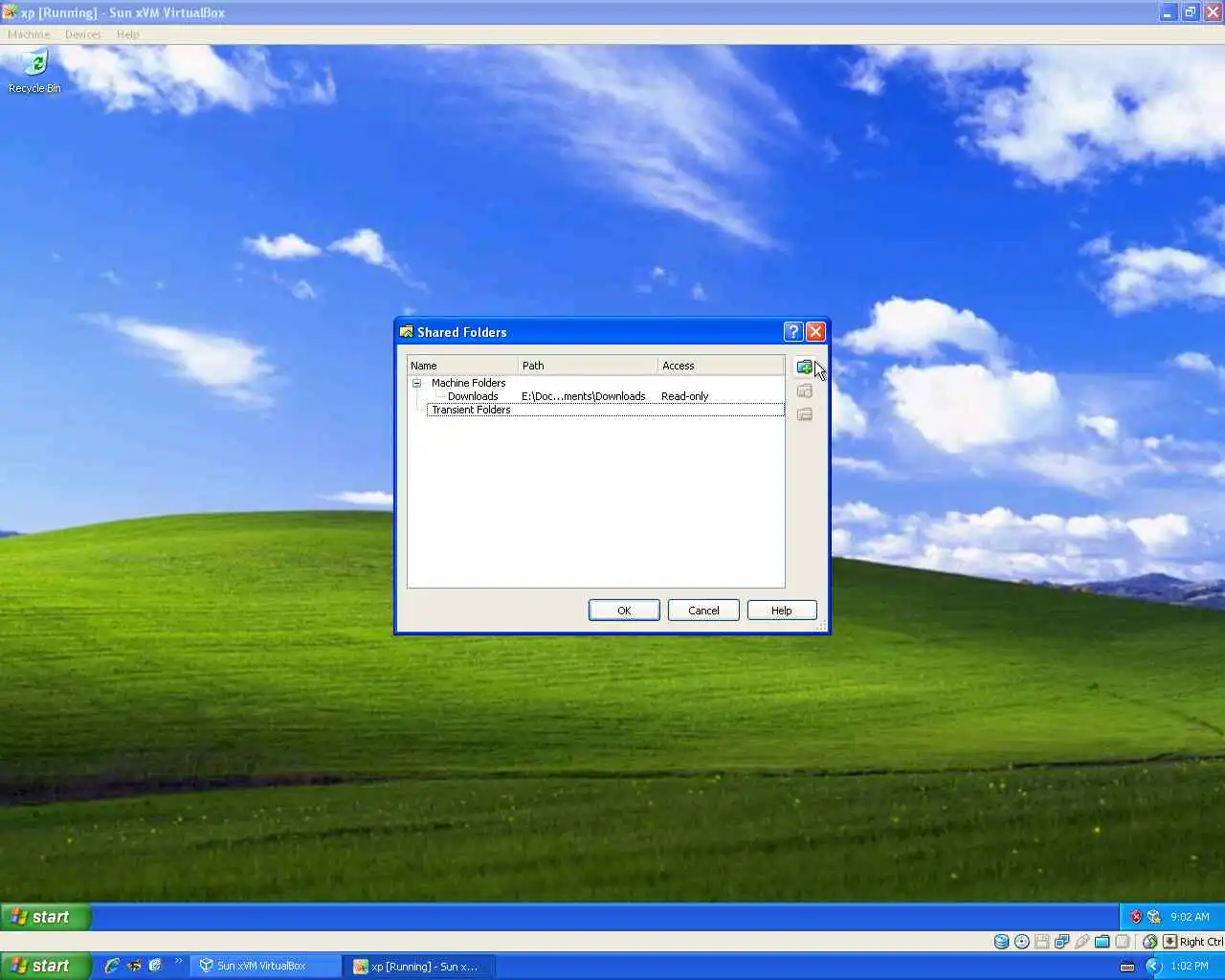
Task: Expand hidden host tray icons arrow
Action: pyautogui.click(x=1152, y=966)
